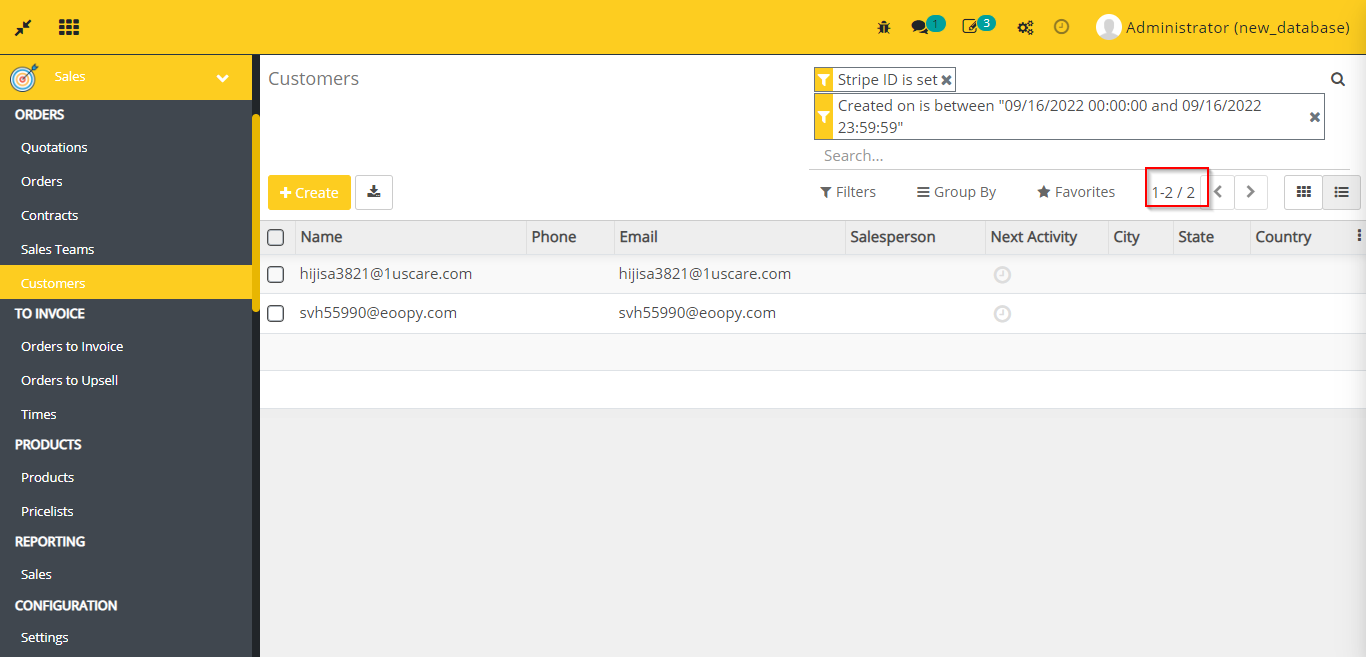
Task: Check the row for svh55990@eoopy.com
Action: (x=275, y=312)
